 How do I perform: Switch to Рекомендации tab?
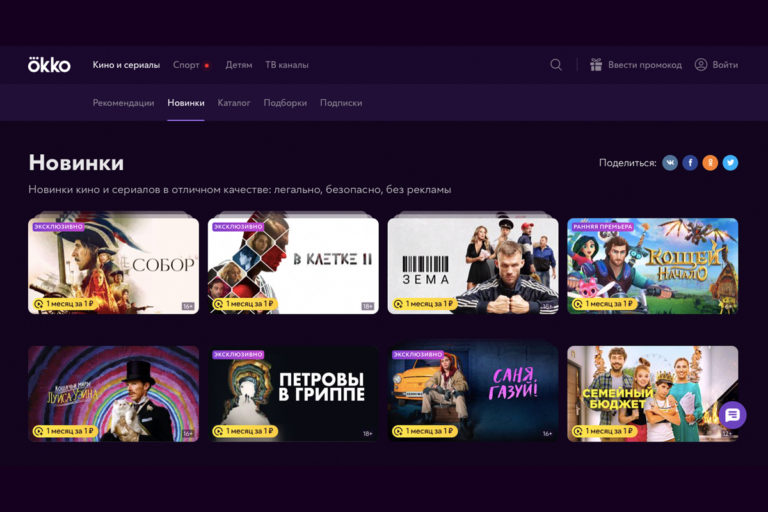click(123, 103)
